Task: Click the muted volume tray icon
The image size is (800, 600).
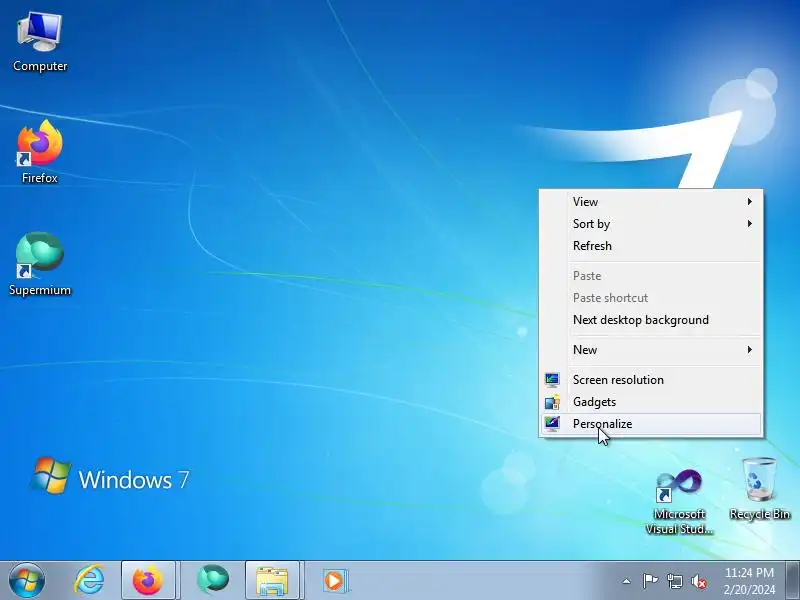Action: (699, 581)
